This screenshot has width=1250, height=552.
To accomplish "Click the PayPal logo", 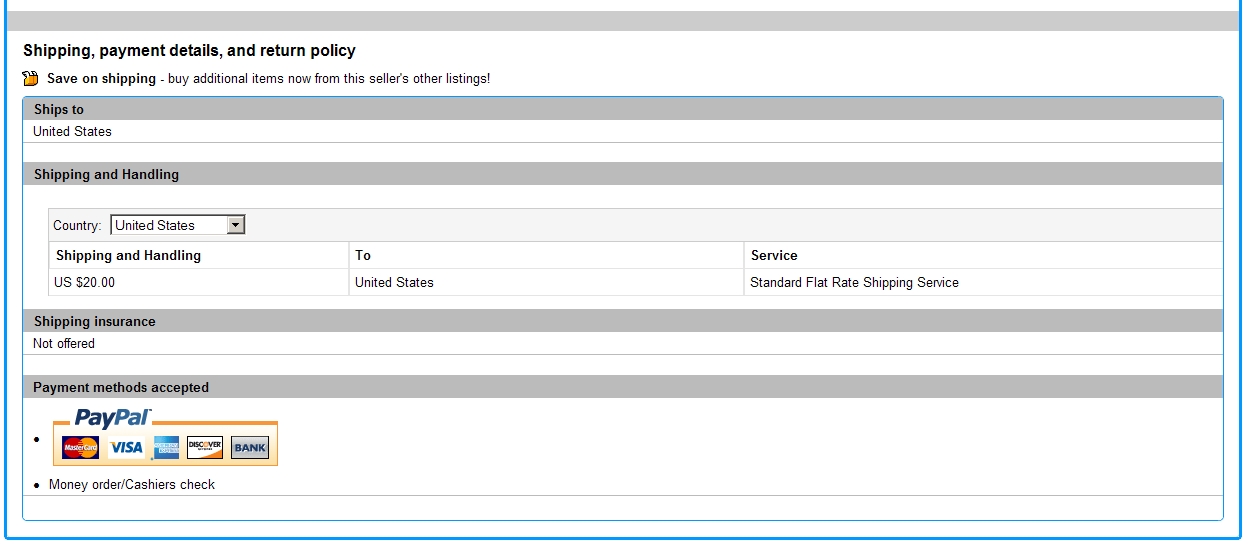I will [112, 418].
